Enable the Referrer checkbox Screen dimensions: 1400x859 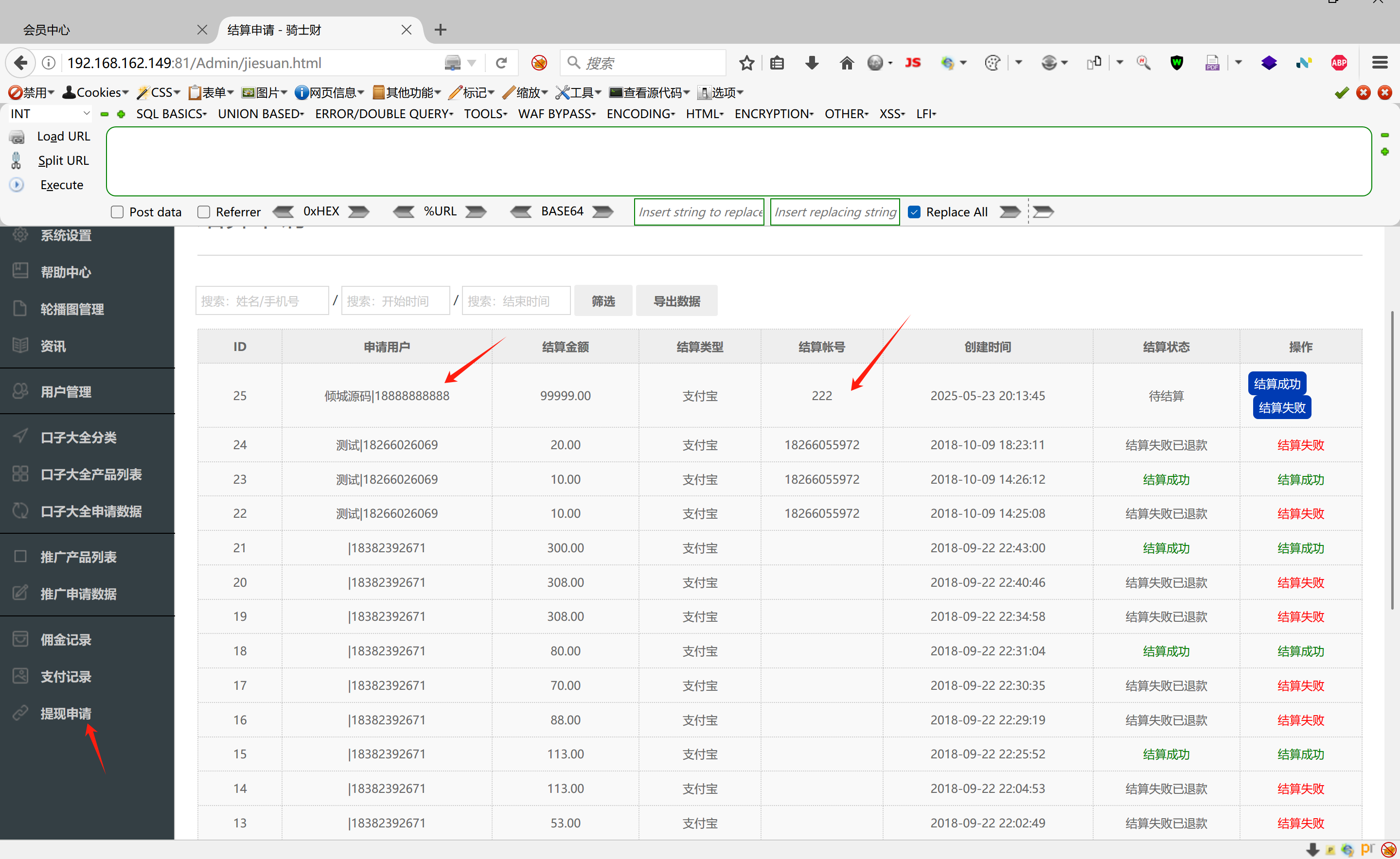(x=203, y=212)
